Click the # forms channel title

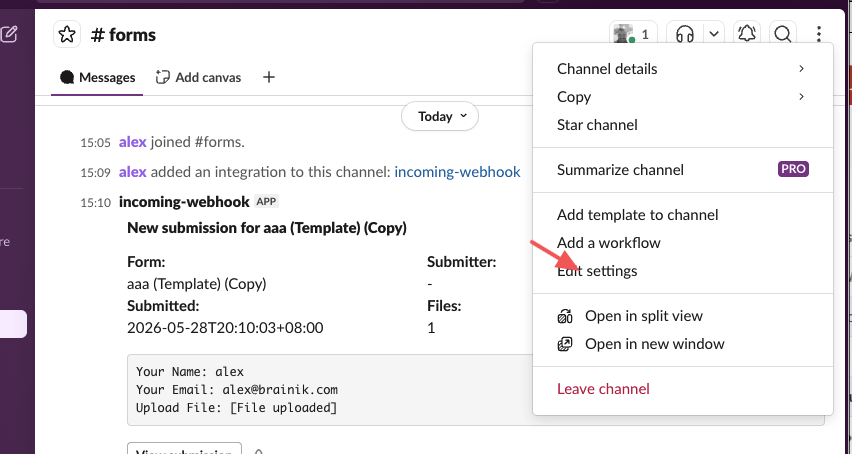[x=123, y=35]
